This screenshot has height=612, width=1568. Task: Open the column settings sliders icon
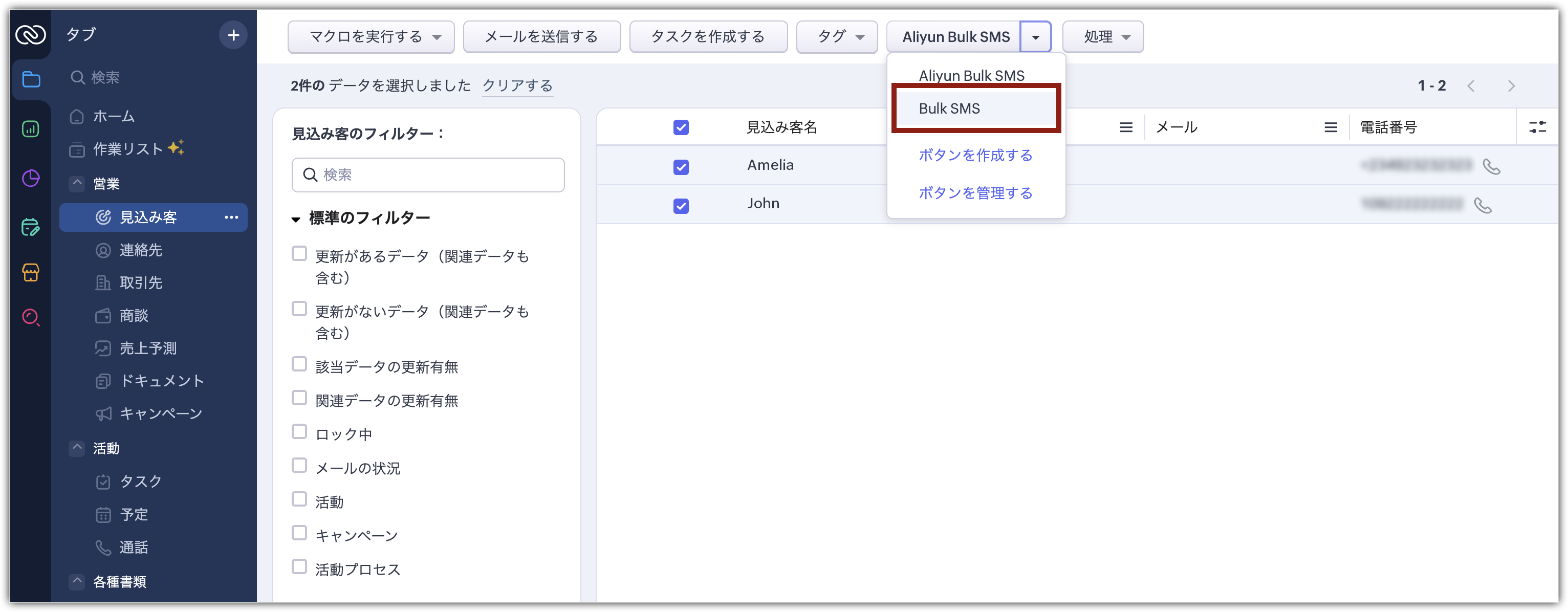1537,127
